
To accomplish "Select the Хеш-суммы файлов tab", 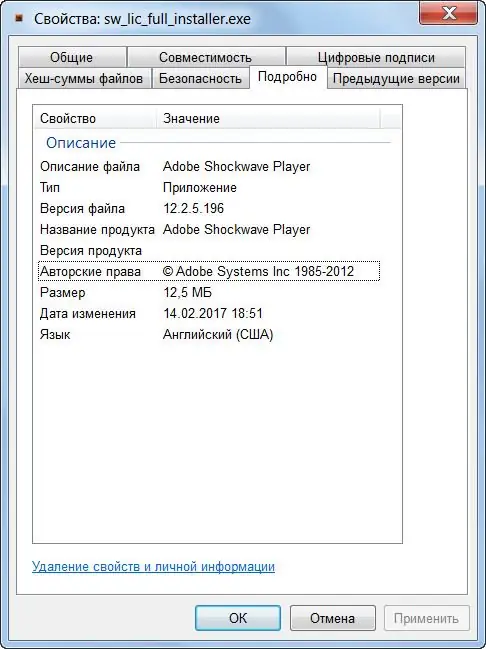I will point(84,78).
